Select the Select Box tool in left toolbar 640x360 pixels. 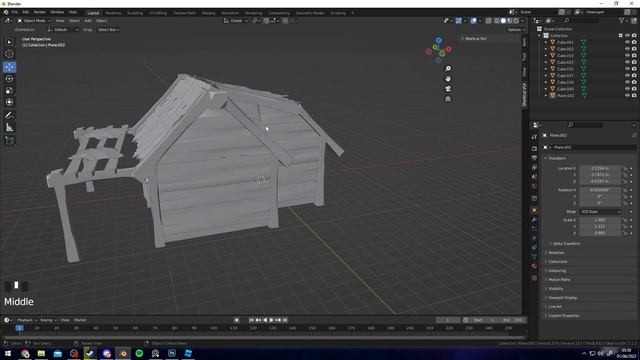point(9,42)
